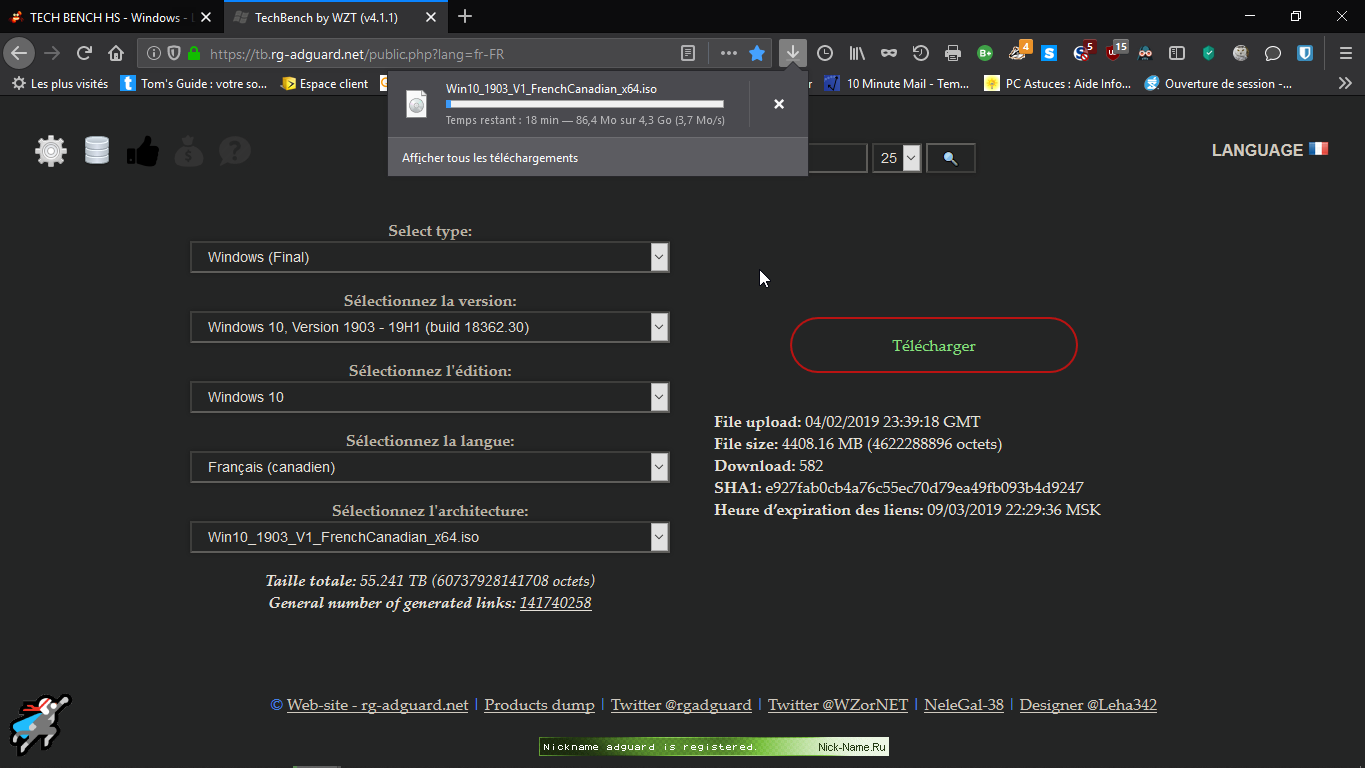Viewport: 1365px width, 768px height.
Task: Toggle the downloads arrow toolbar button
Action: pos(792,53)
